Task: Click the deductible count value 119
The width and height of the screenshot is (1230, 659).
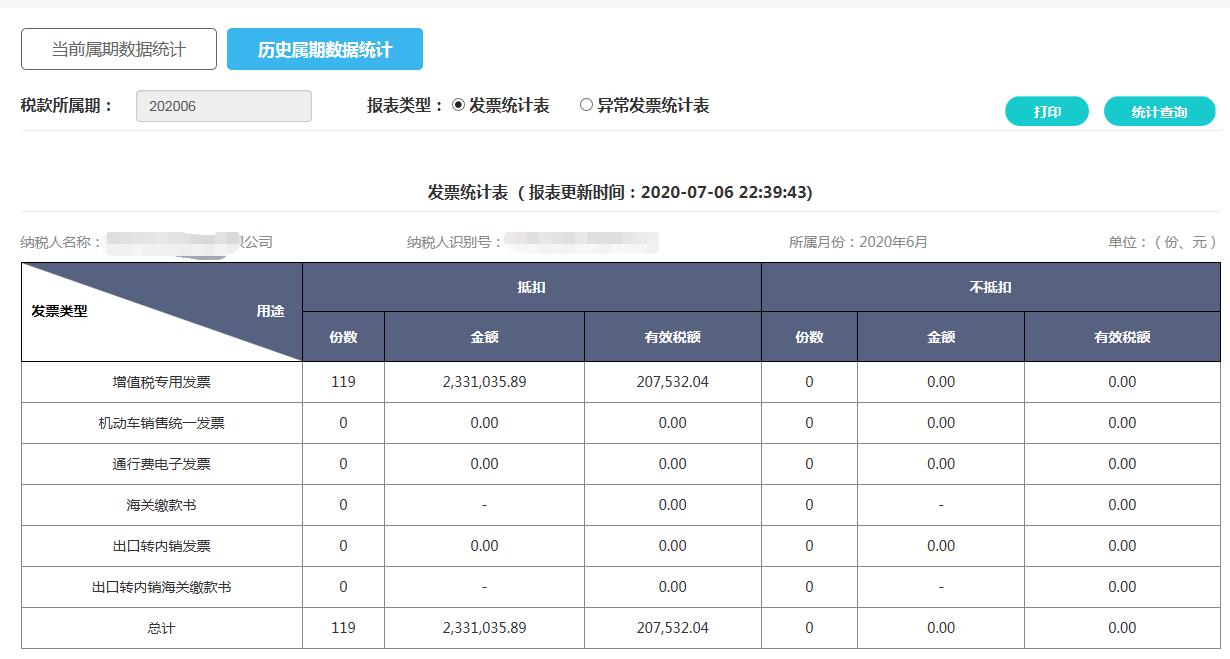Action: pos(342,381)
